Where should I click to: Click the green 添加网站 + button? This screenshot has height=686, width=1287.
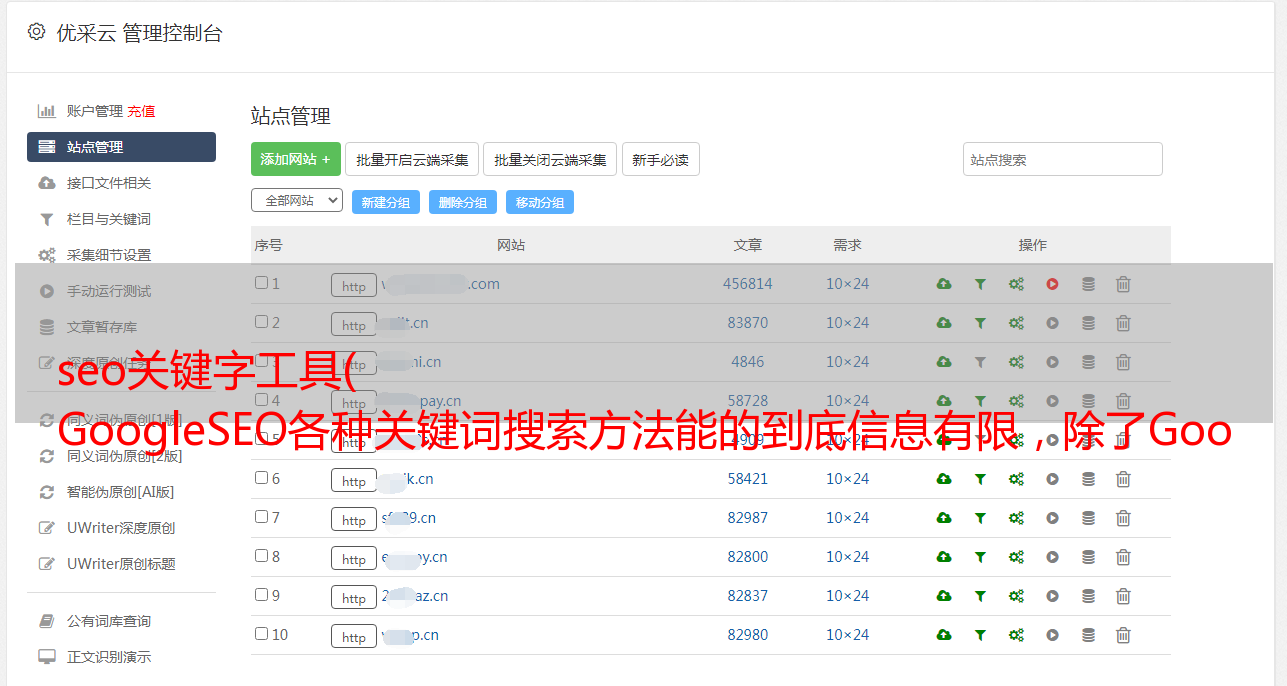point(296,159)
